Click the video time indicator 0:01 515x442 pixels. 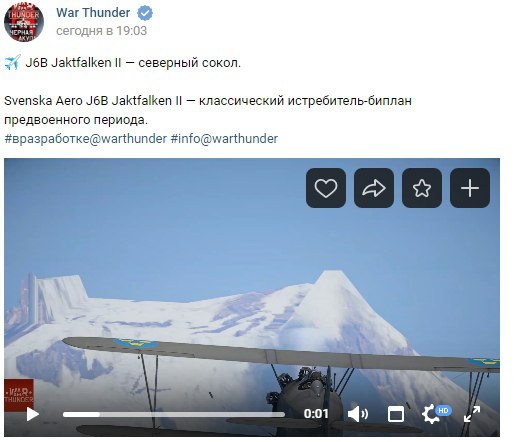[316, 414]
